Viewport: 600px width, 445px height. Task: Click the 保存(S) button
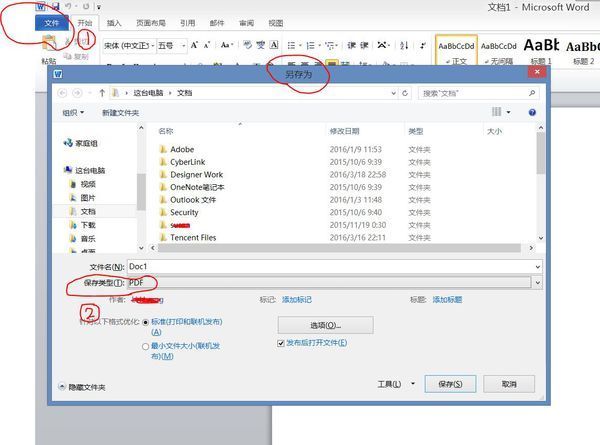click(450, 384)
